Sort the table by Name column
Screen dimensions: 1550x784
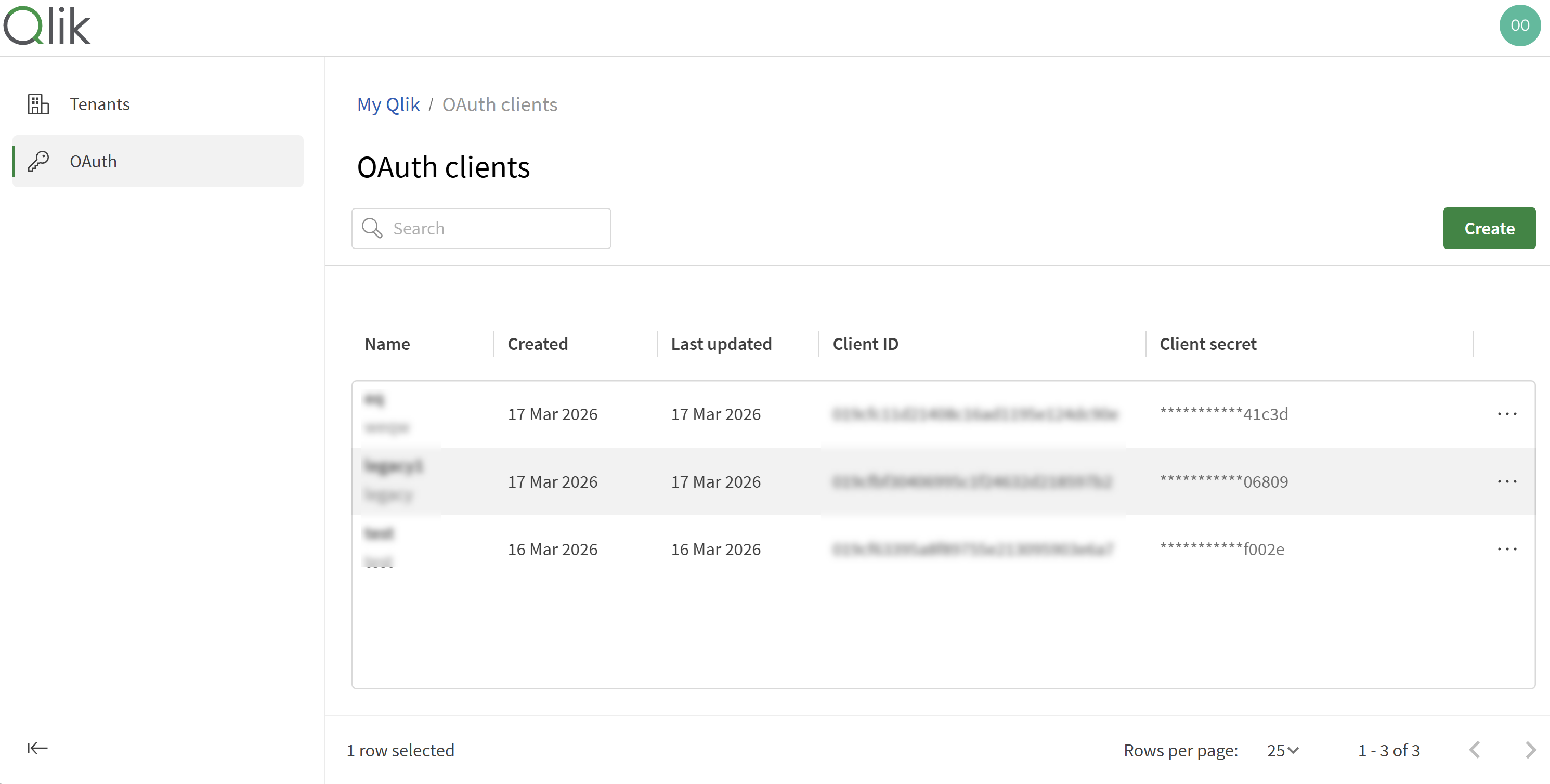coord(387,343)
